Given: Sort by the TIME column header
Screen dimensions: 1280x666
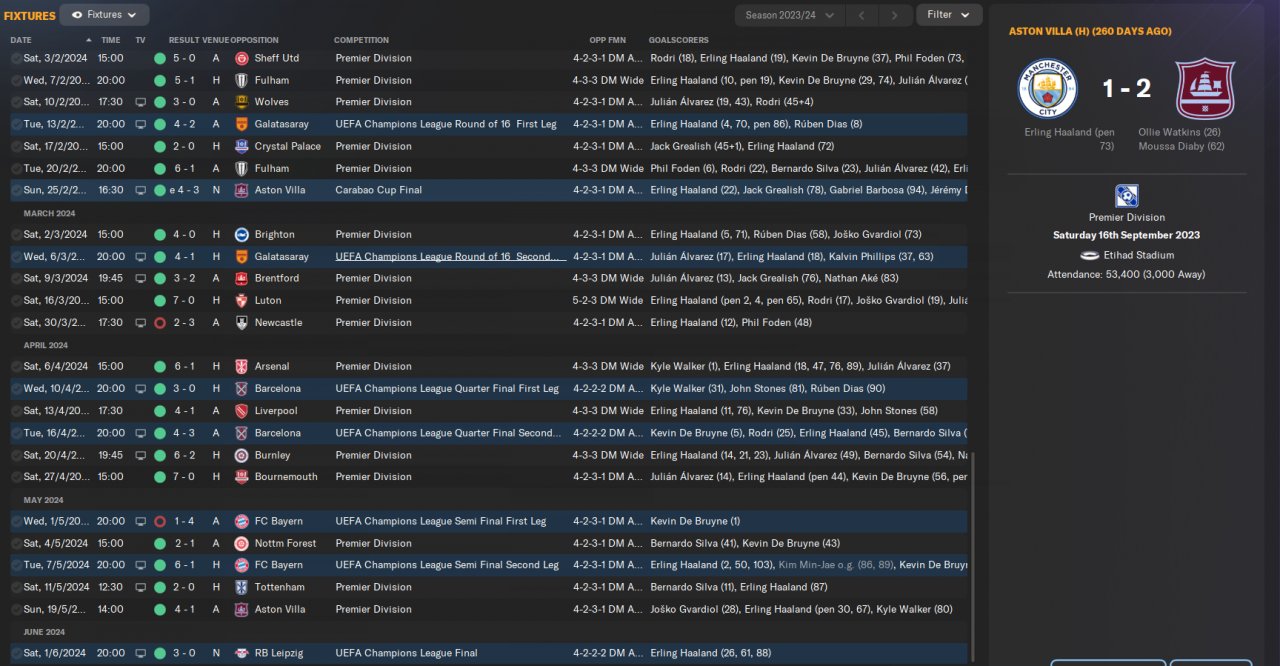Looking at the screenshot, I should pos(111,40).
